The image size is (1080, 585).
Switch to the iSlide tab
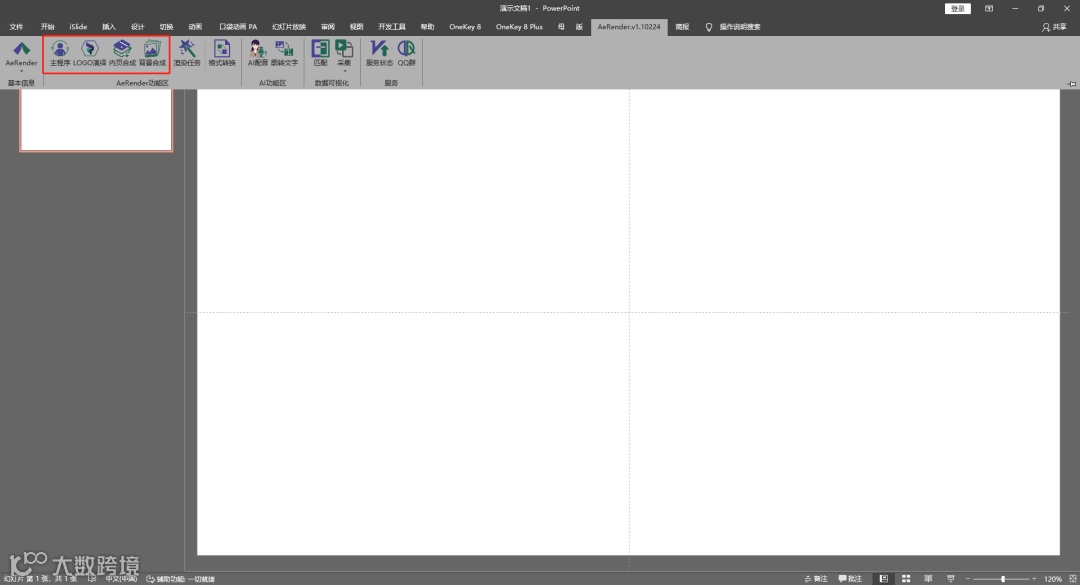[79, 27]
